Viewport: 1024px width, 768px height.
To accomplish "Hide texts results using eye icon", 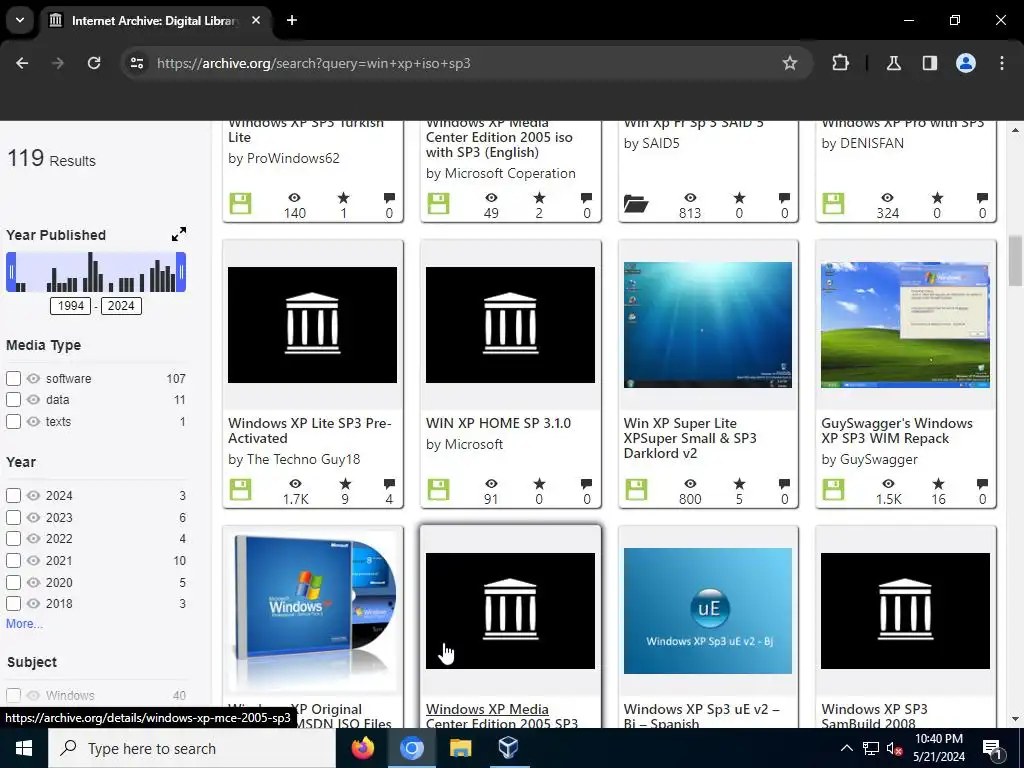I will tap(33, 421).
